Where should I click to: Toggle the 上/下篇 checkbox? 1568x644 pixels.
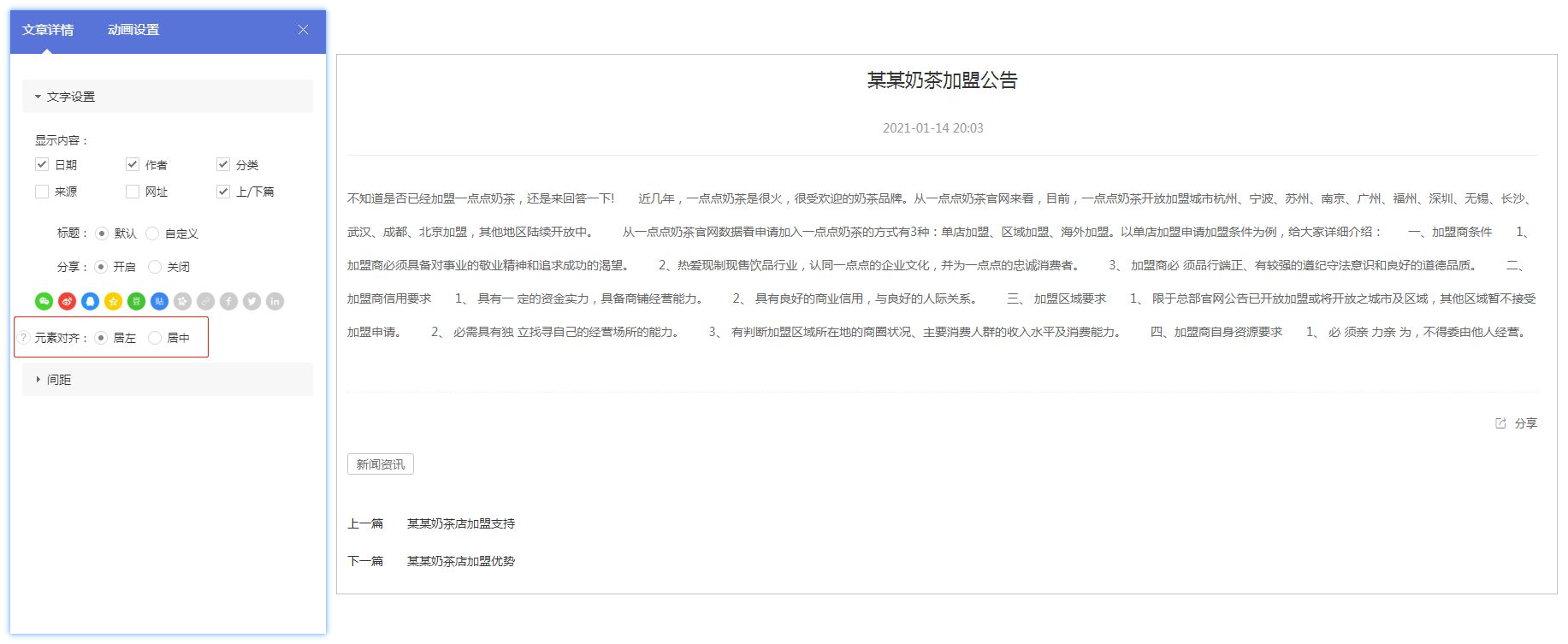[x=223, y=192]
